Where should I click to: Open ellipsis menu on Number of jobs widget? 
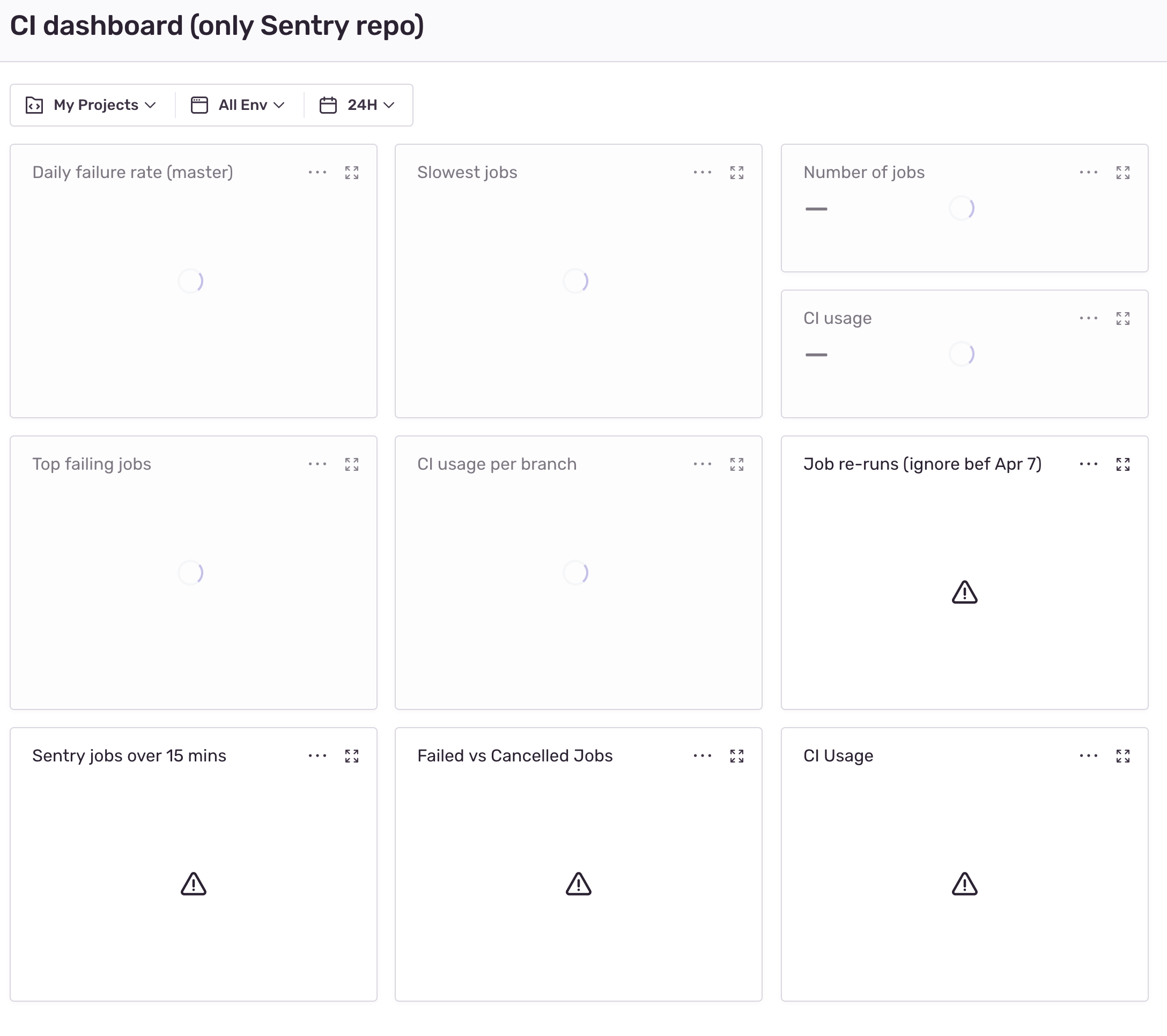tap(1088, 172)
